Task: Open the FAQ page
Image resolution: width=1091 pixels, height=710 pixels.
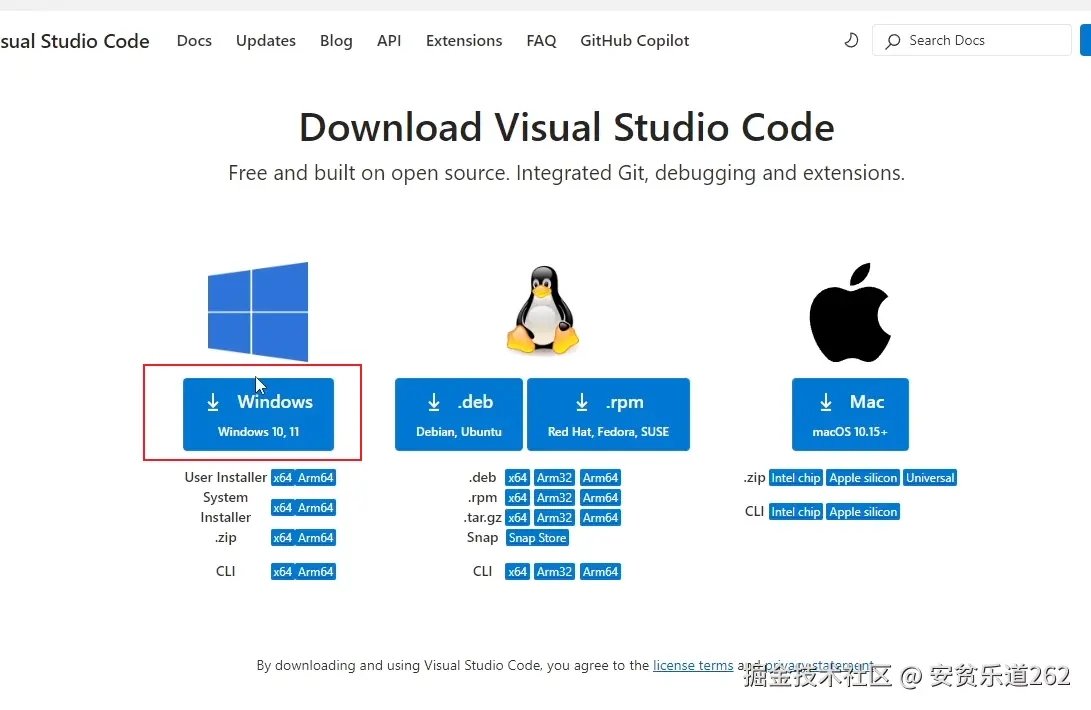Action: [x=541, y=40]
